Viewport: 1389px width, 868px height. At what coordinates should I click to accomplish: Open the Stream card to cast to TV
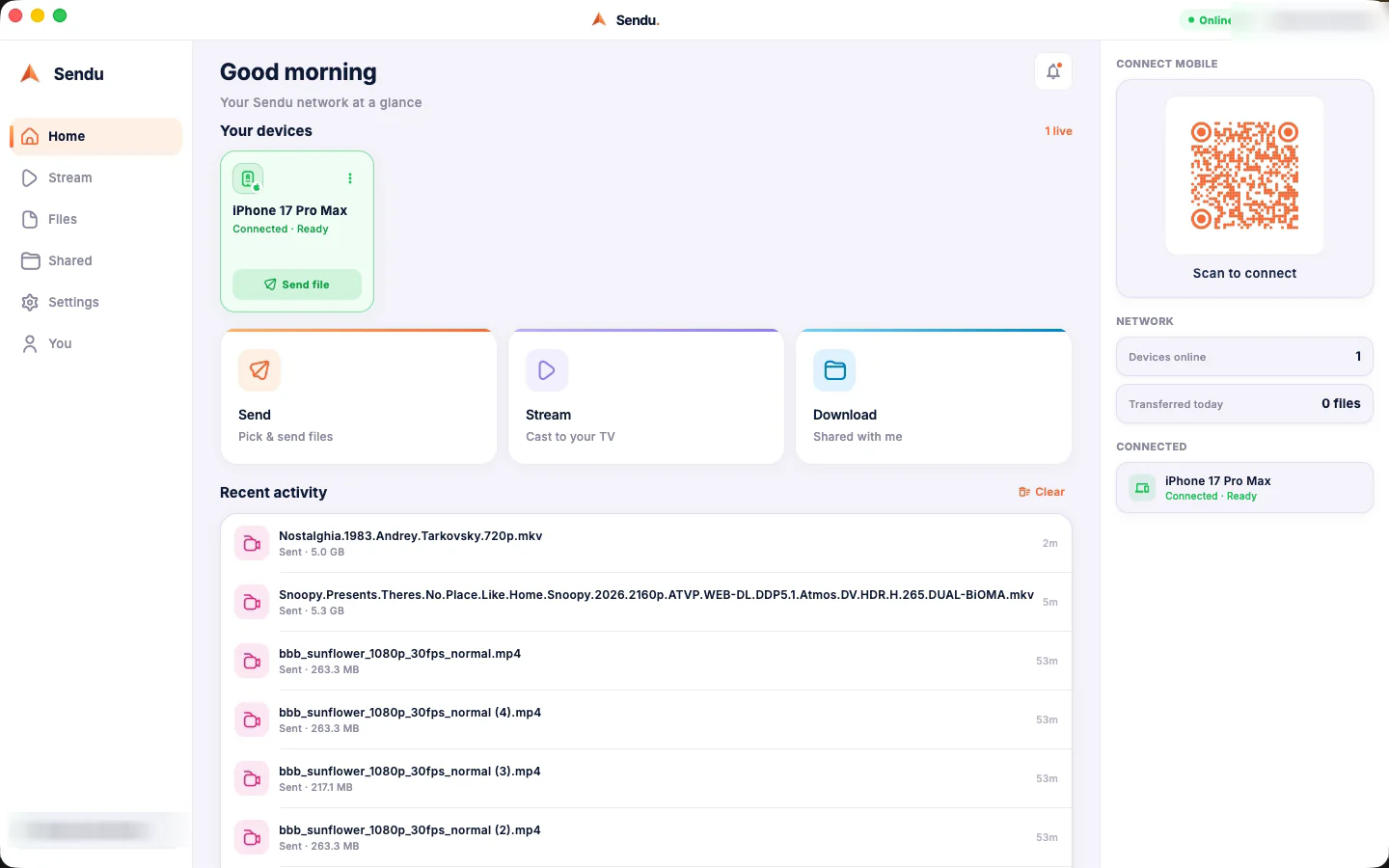[646, 396]
